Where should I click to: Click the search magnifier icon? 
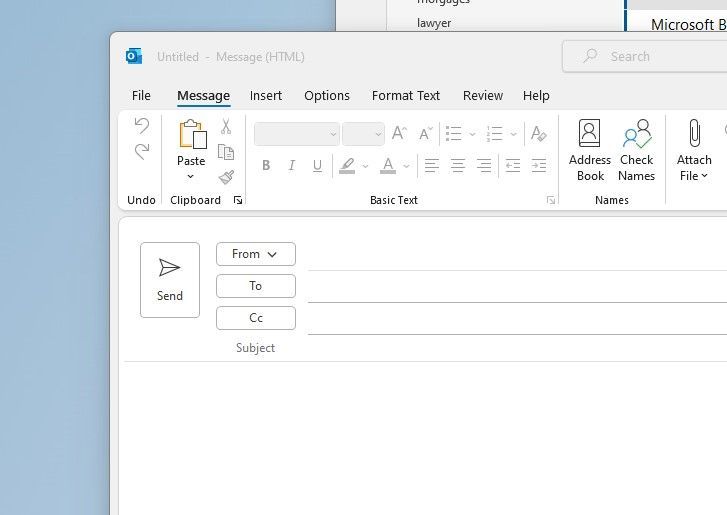pos(590,56)
